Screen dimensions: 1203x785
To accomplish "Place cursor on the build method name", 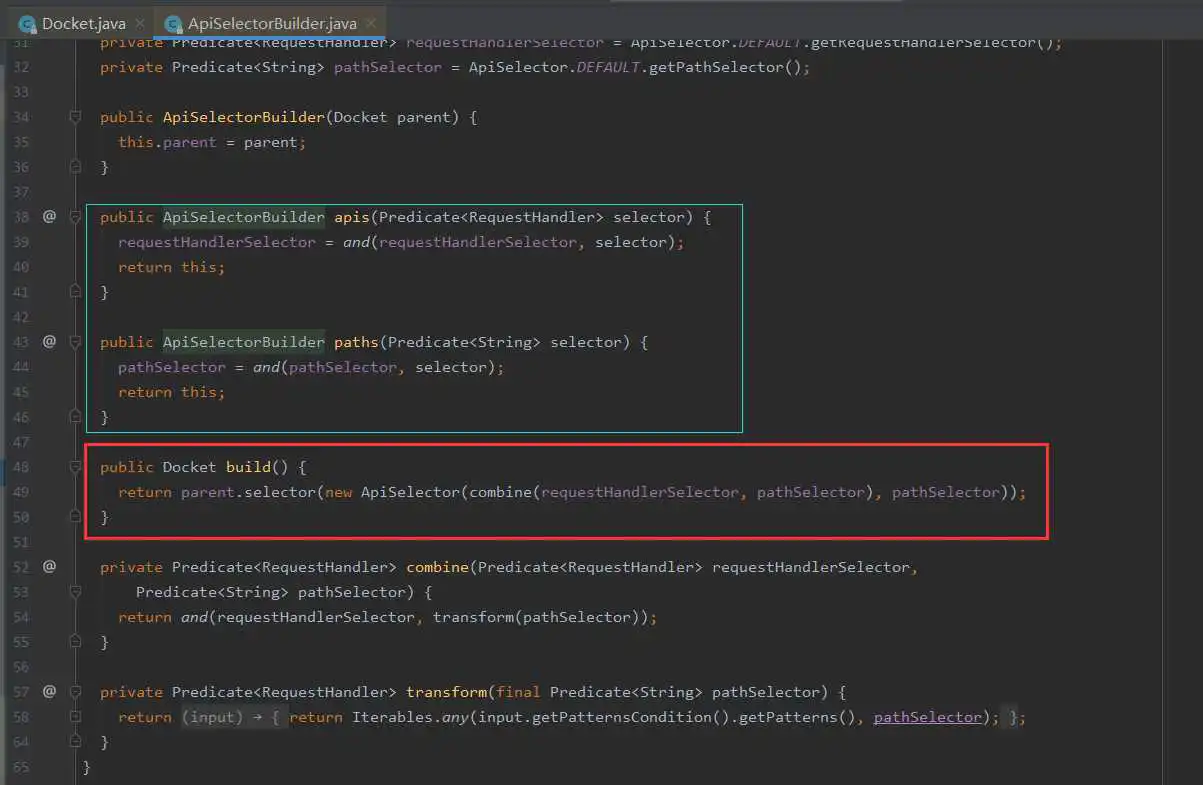I will click(246, 467).
